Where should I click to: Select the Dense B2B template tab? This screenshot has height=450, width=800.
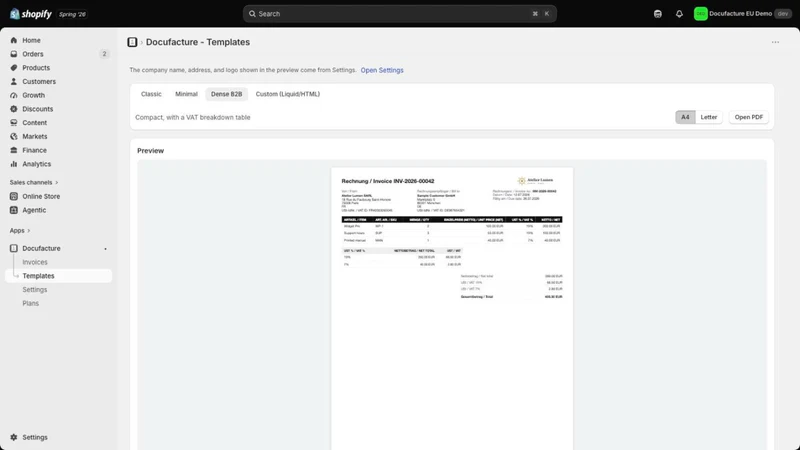pos(227,94)
